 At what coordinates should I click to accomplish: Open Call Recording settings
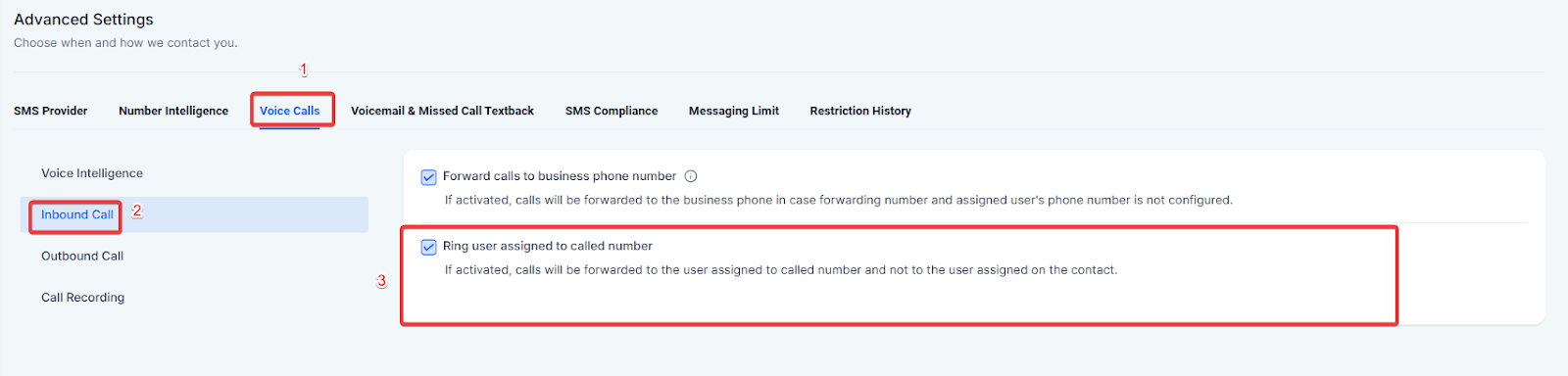82,297
